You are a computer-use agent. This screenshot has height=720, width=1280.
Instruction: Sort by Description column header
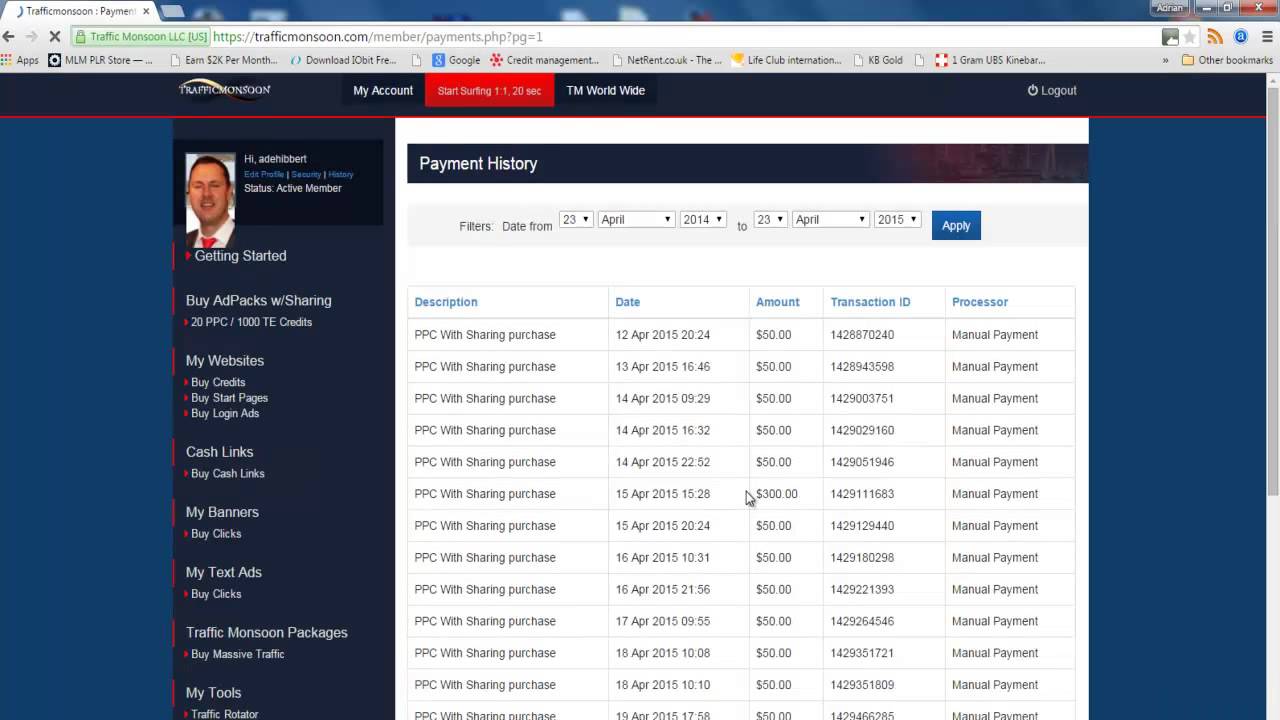pyautogui.click(x=446, y=302)
